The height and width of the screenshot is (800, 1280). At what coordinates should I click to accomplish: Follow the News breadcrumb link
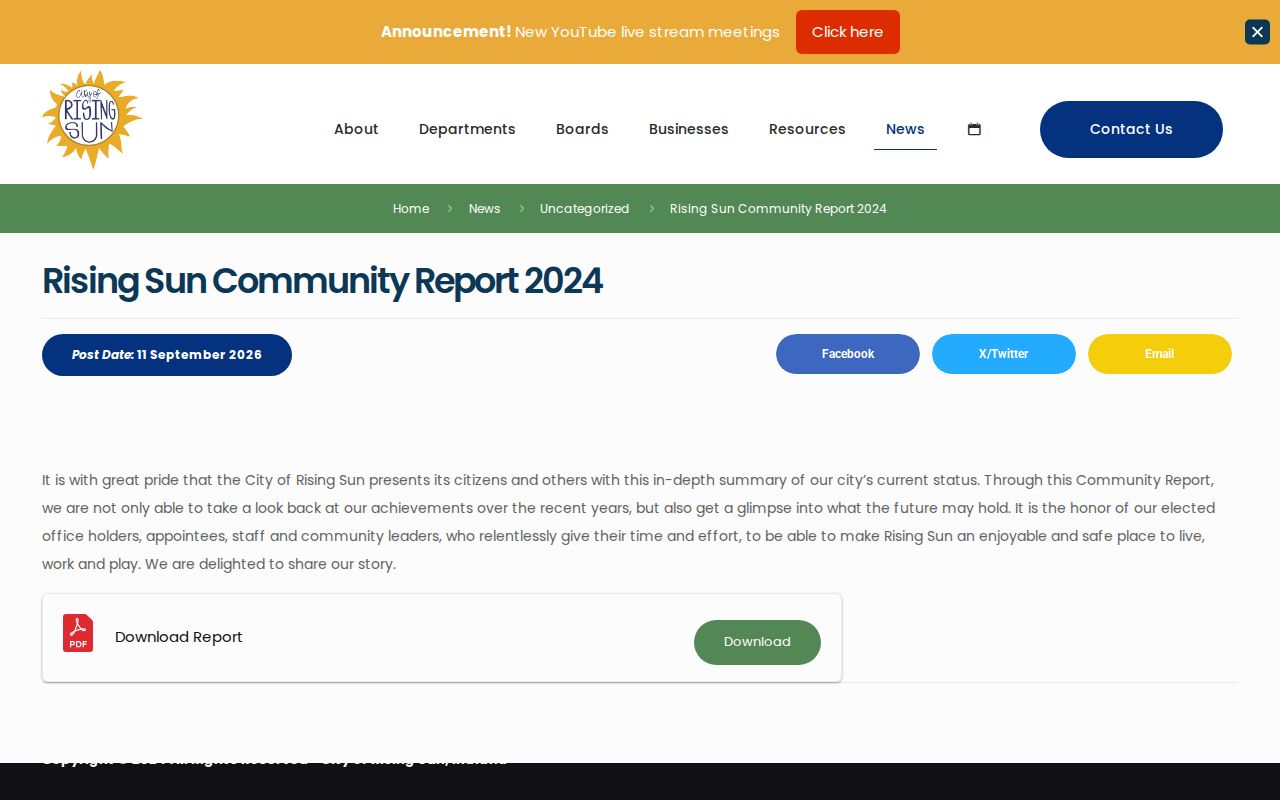click(x=484, y=208)
